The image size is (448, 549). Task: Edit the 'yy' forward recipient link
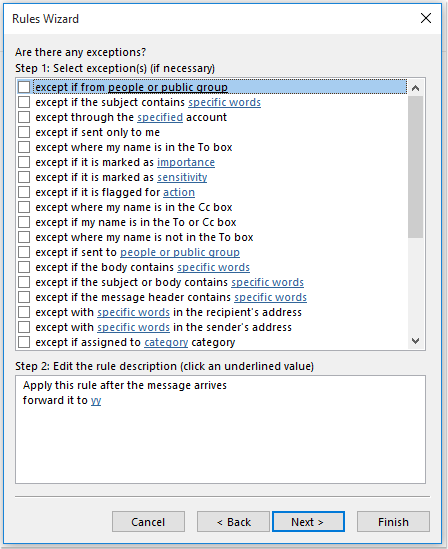click(96, 400)
